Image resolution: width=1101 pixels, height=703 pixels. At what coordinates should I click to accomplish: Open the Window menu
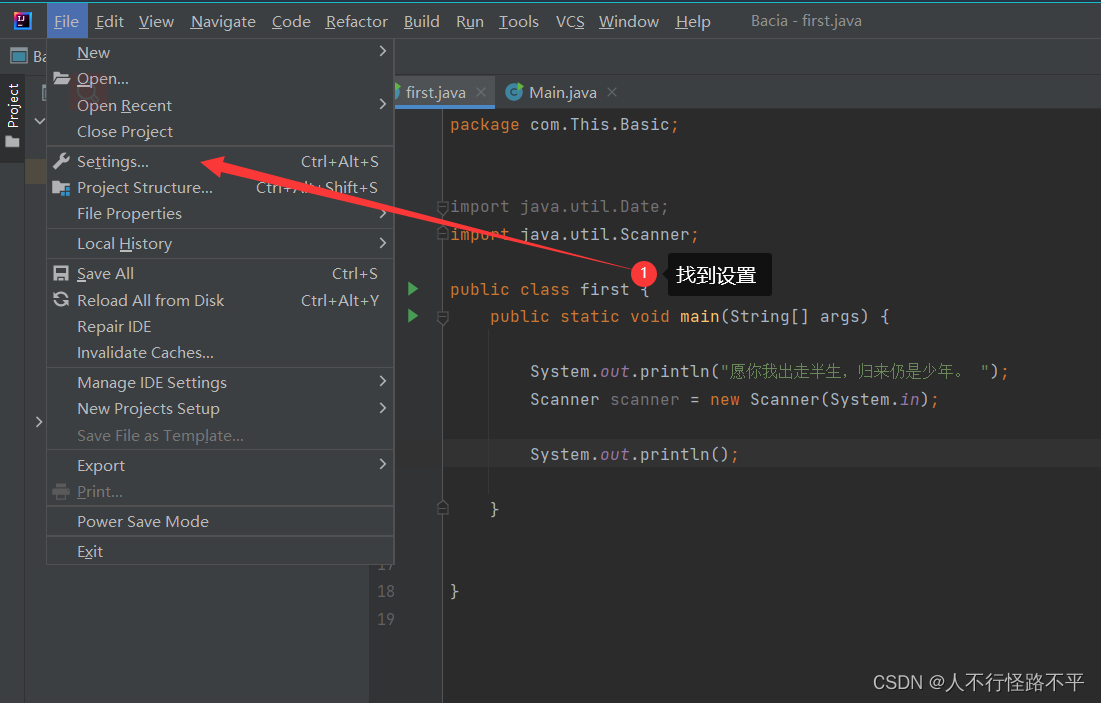tap(629, 22)
